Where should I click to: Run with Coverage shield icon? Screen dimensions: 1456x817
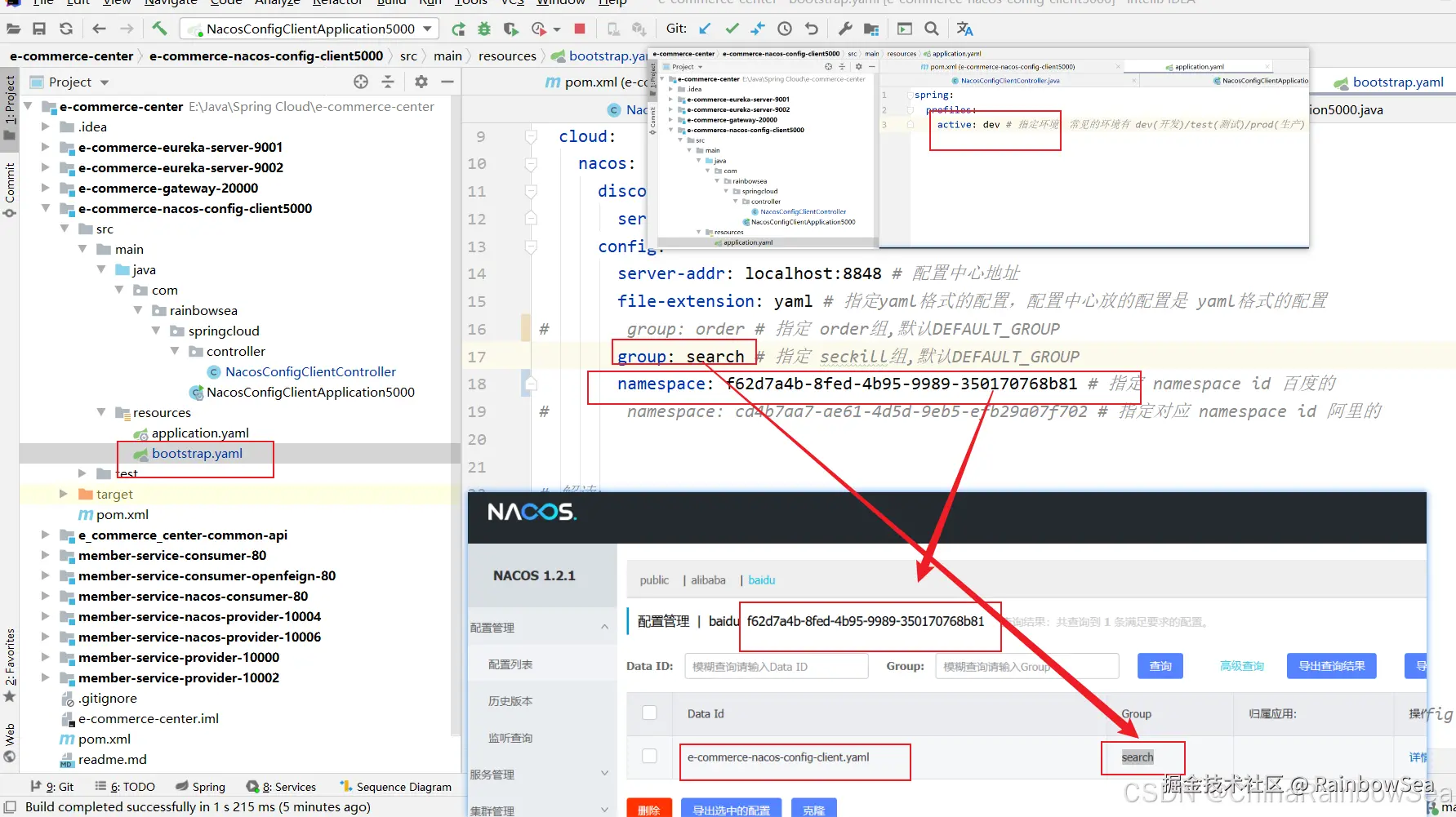511,29
